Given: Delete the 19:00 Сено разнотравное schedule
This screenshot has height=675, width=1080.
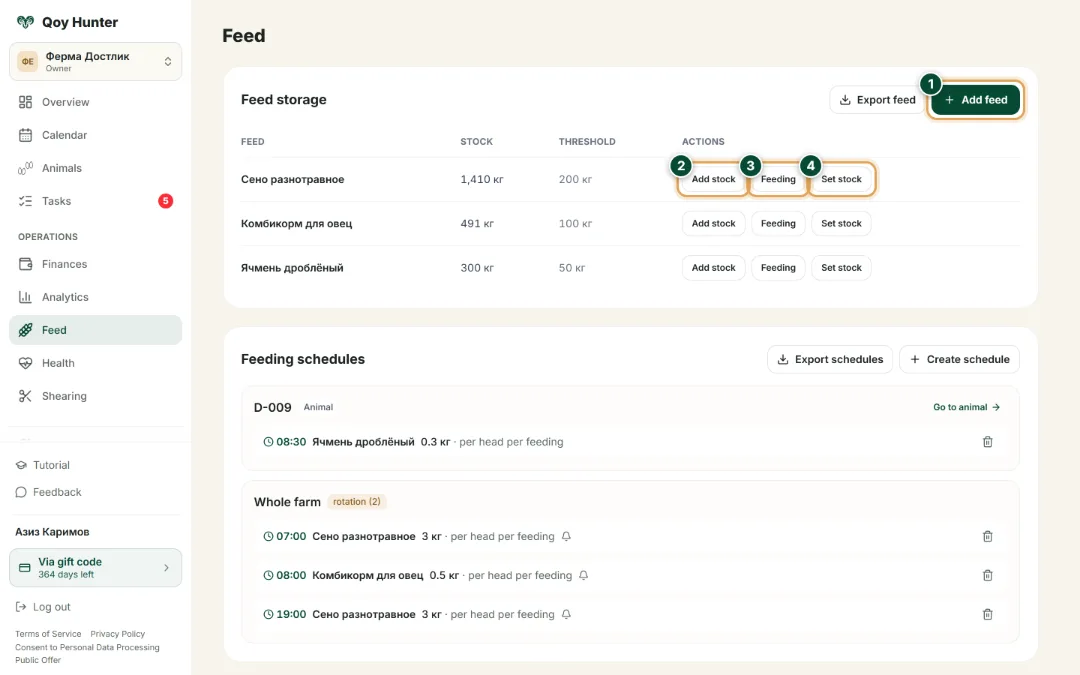Looking at the screenshot, I should click(x=987, y=614).
